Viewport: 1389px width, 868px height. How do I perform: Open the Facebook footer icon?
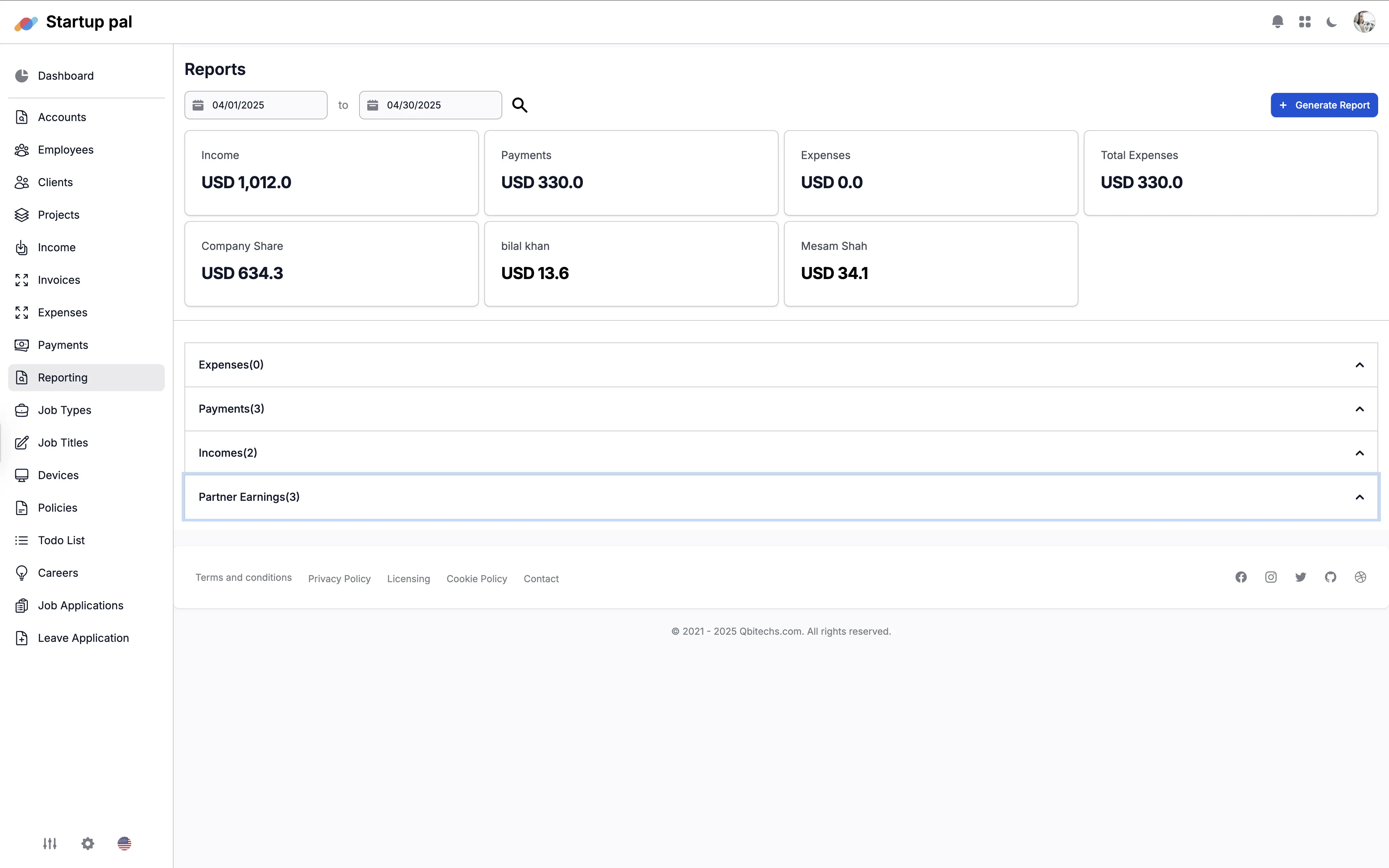click(1241, 577)
